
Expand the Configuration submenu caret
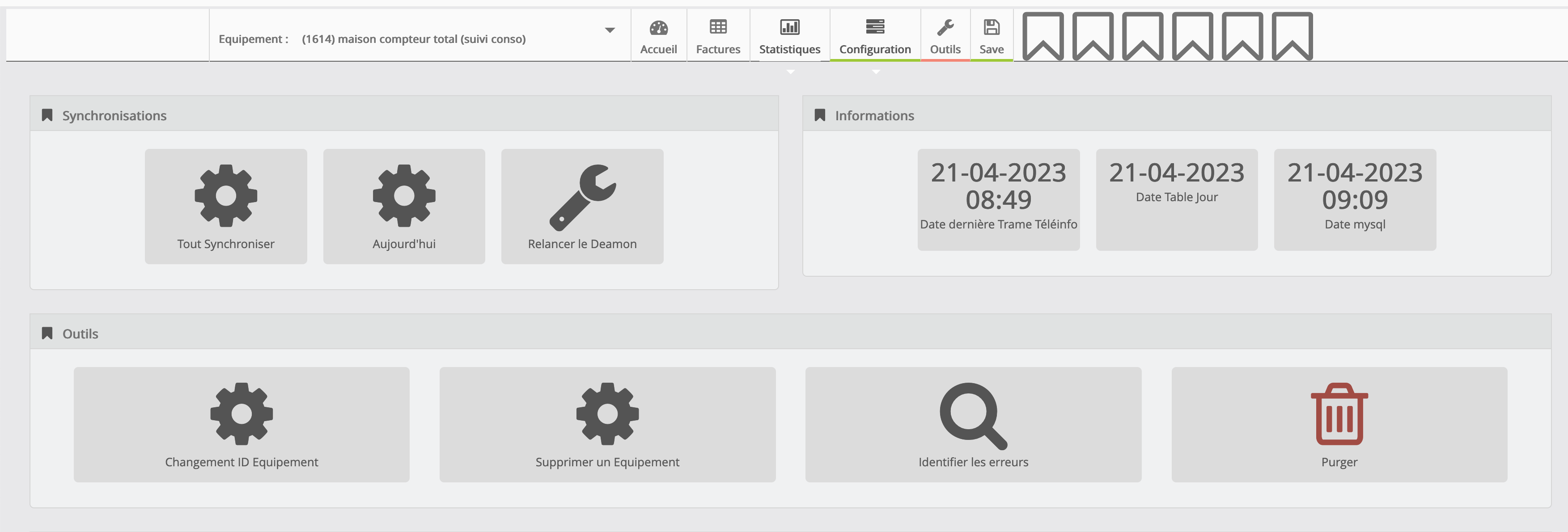[876, 72]
